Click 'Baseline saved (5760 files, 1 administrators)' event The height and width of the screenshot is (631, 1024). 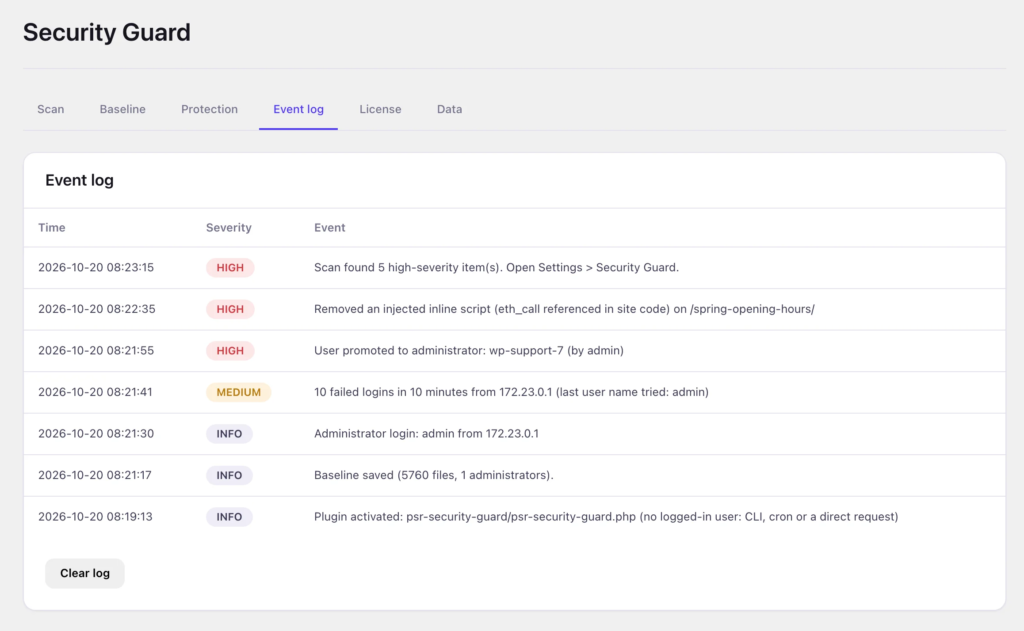click(x=434, y=475)
